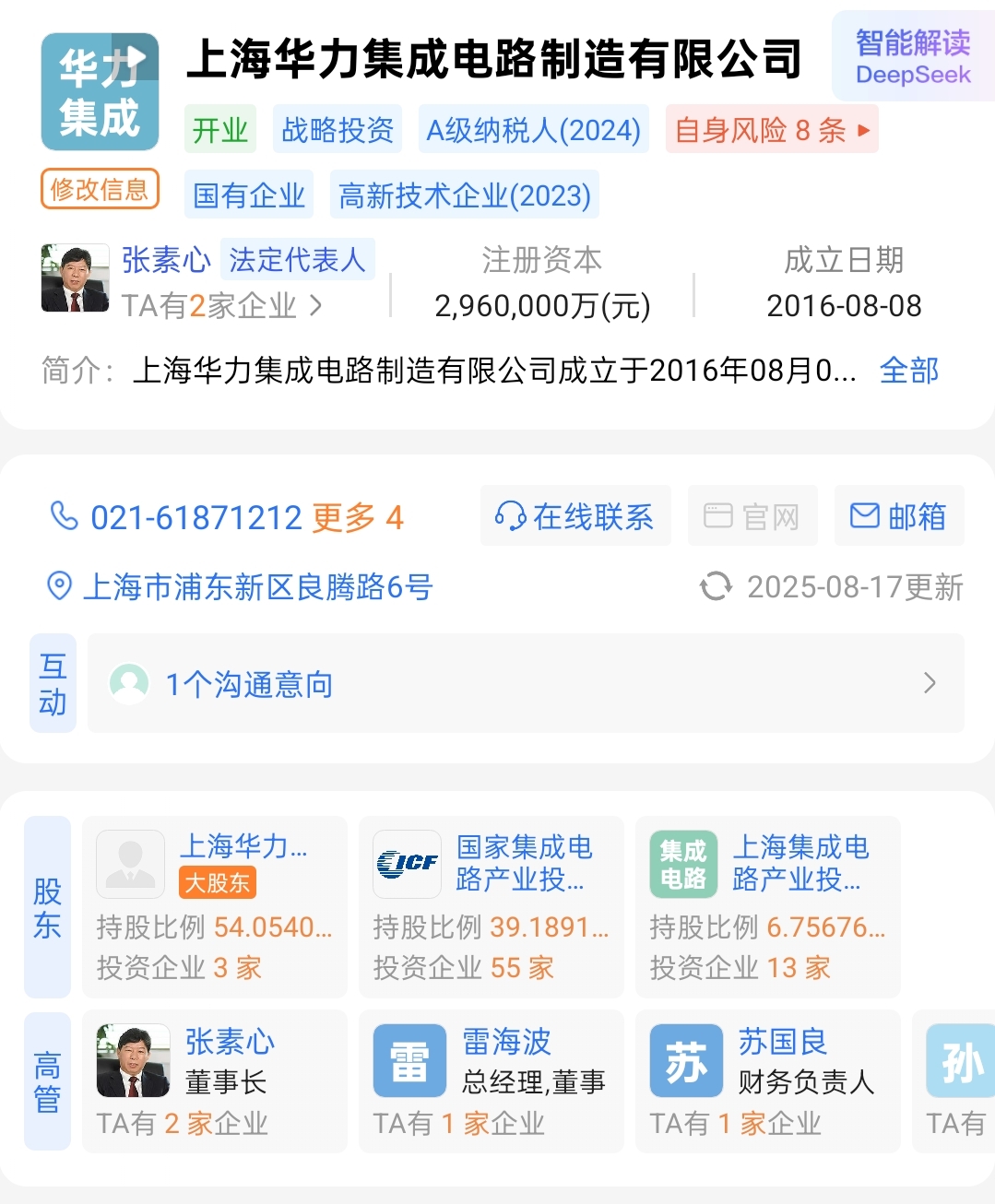Tap the refresh update icon

(716, 586)
